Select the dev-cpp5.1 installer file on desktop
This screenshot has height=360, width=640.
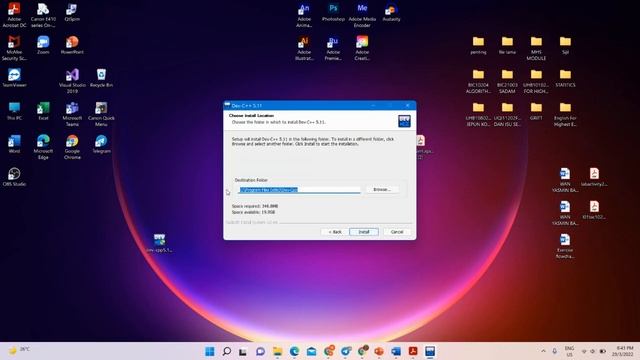[159, 243]
